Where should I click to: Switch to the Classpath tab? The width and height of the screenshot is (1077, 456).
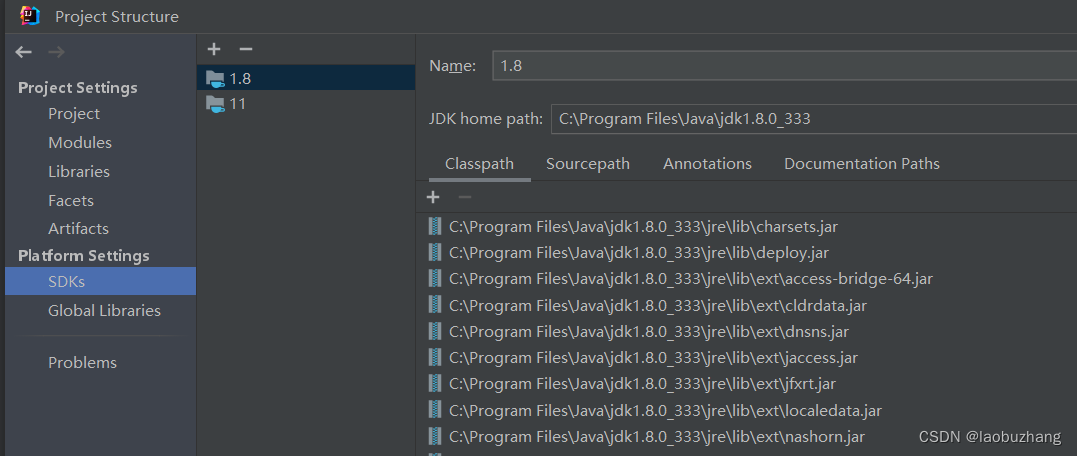click(479, 164)
